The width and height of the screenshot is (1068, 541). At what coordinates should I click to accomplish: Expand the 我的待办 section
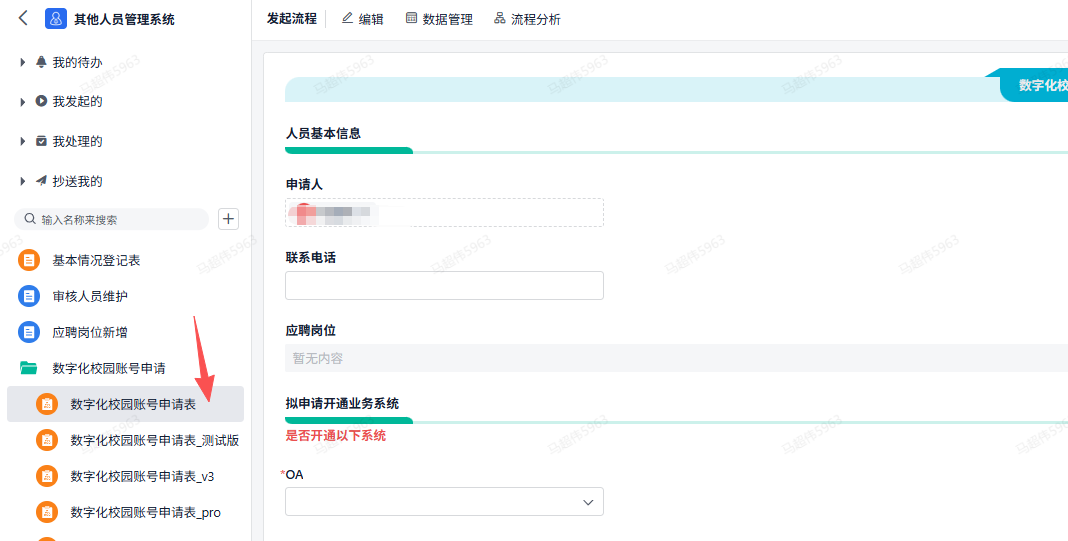pyautogui.click(x=23, y=63)
